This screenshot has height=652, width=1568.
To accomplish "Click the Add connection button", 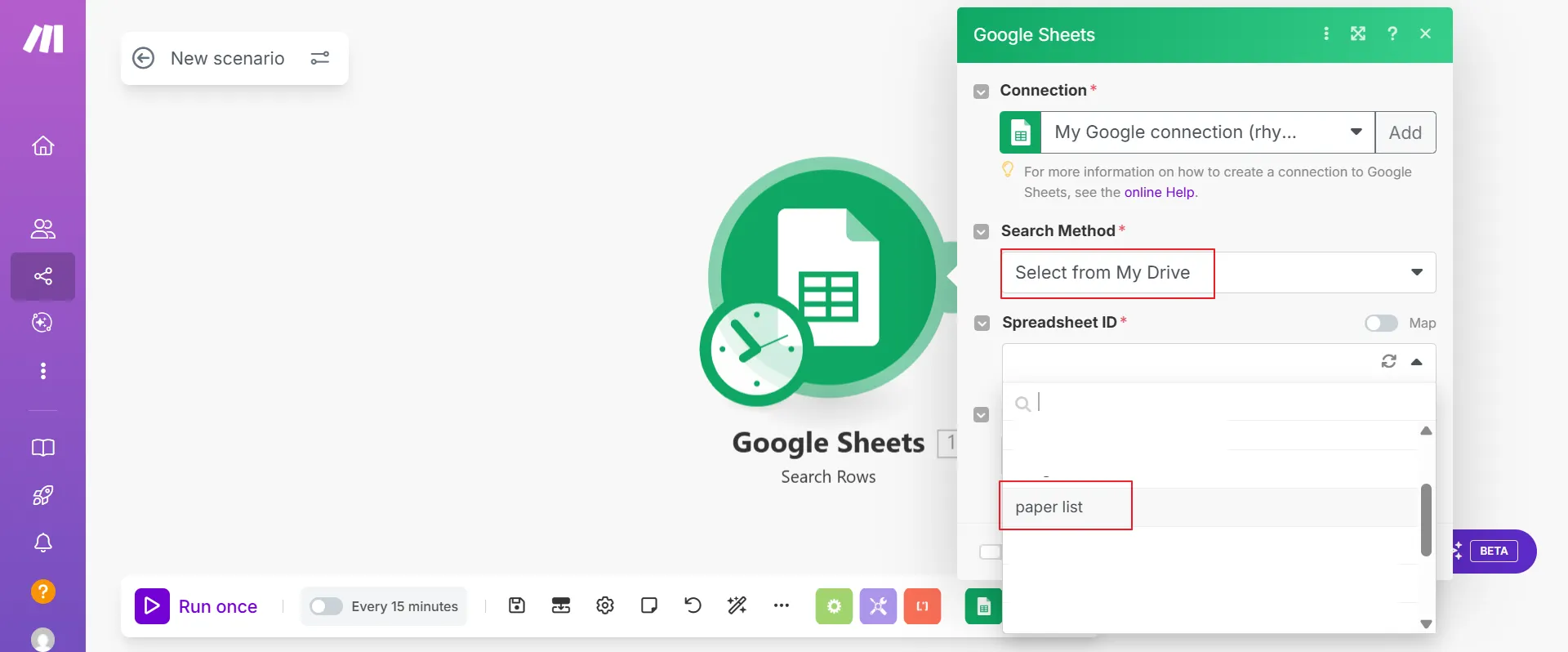I will click(x=1405, y=132).
